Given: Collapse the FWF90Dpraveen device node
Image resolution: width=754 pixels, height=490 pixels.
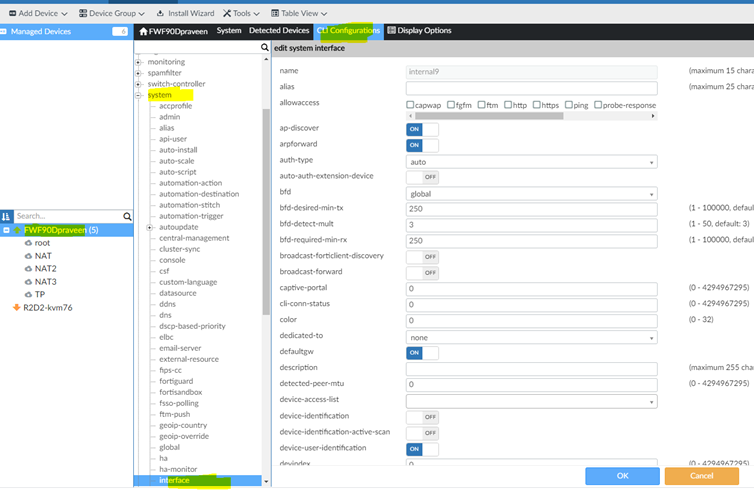Looking at the screenshot, I should (6, 230).
